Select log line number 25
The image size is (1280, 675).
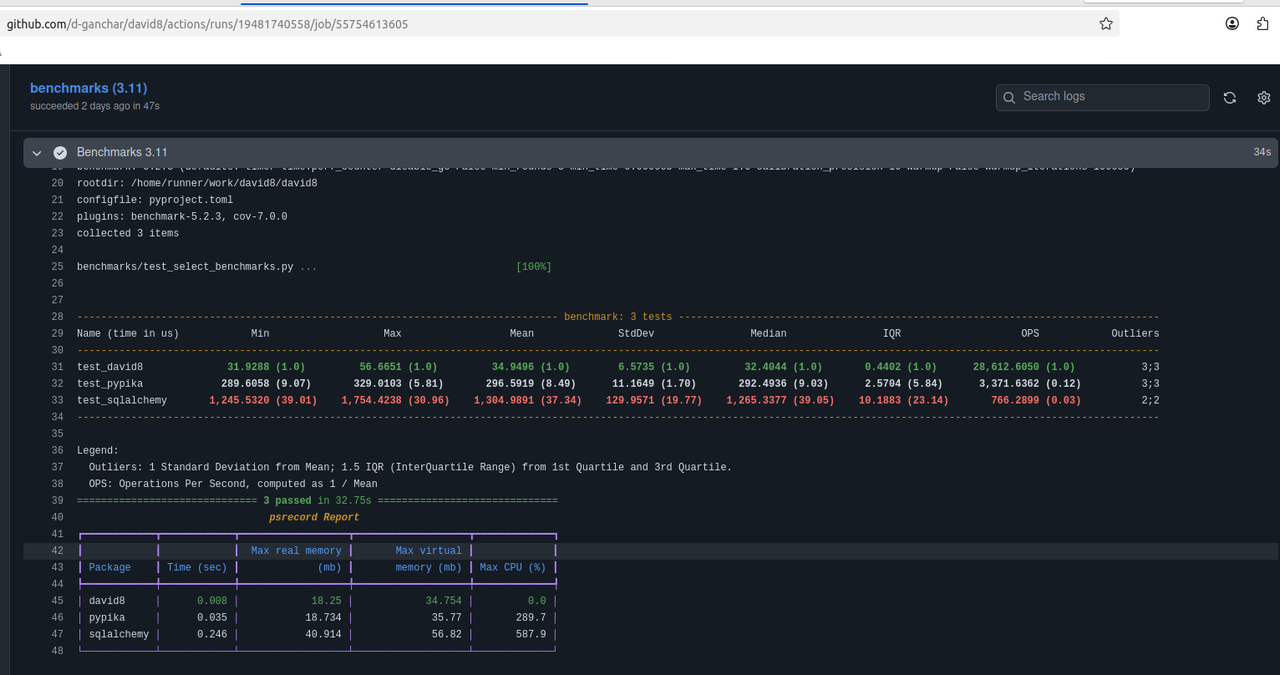click(x=57, y=267)
